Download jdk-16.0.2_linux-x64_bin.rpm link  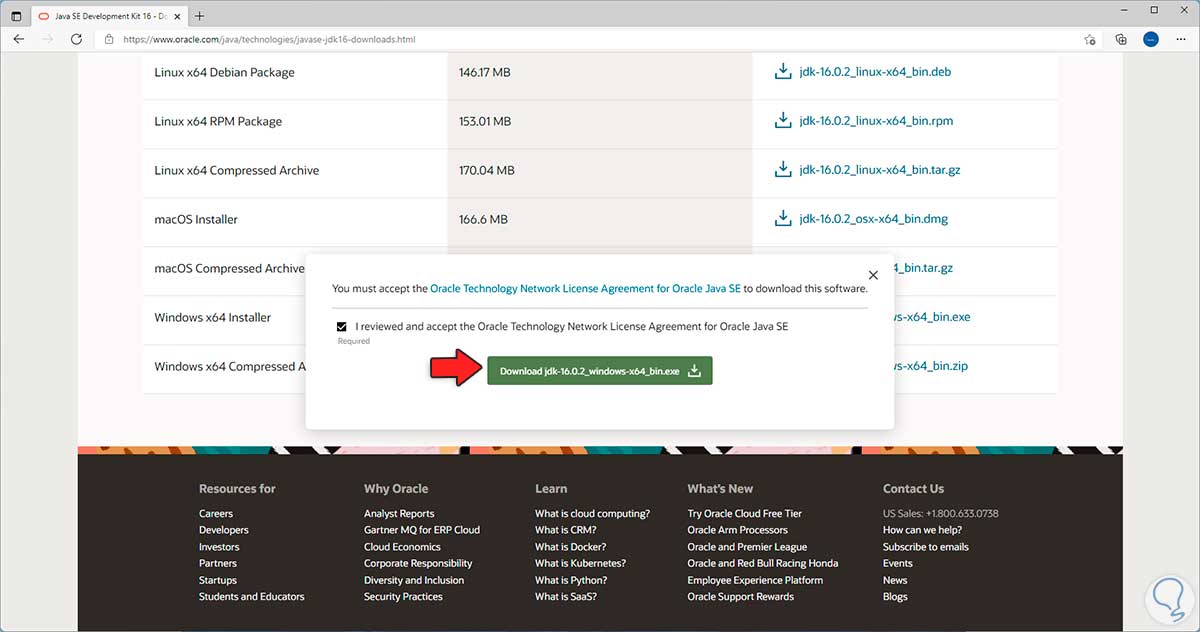point(876,121)
